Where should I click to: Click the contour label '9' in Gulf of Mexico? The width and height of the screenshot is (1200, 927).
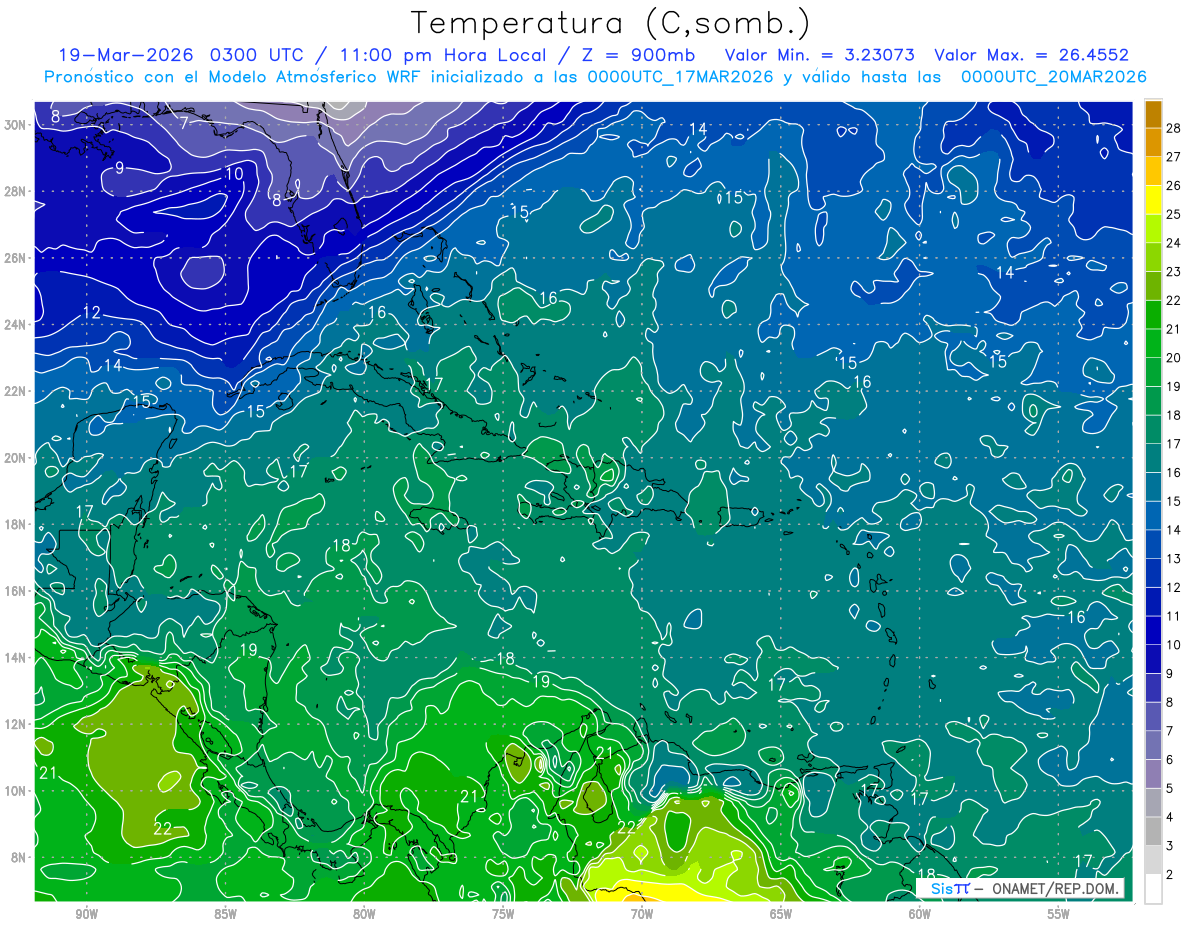tap(119, 167)
